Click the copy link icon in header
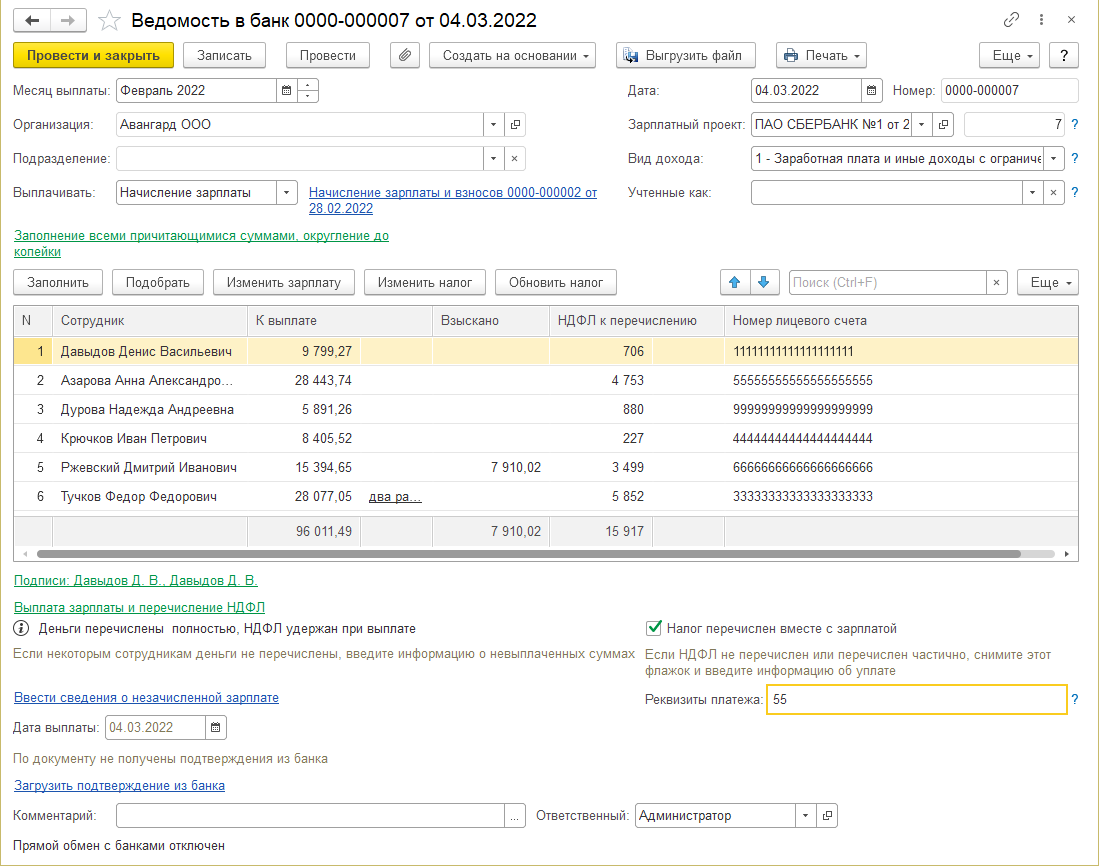Screen dimensions: 1099x866 coord(1013,21)
